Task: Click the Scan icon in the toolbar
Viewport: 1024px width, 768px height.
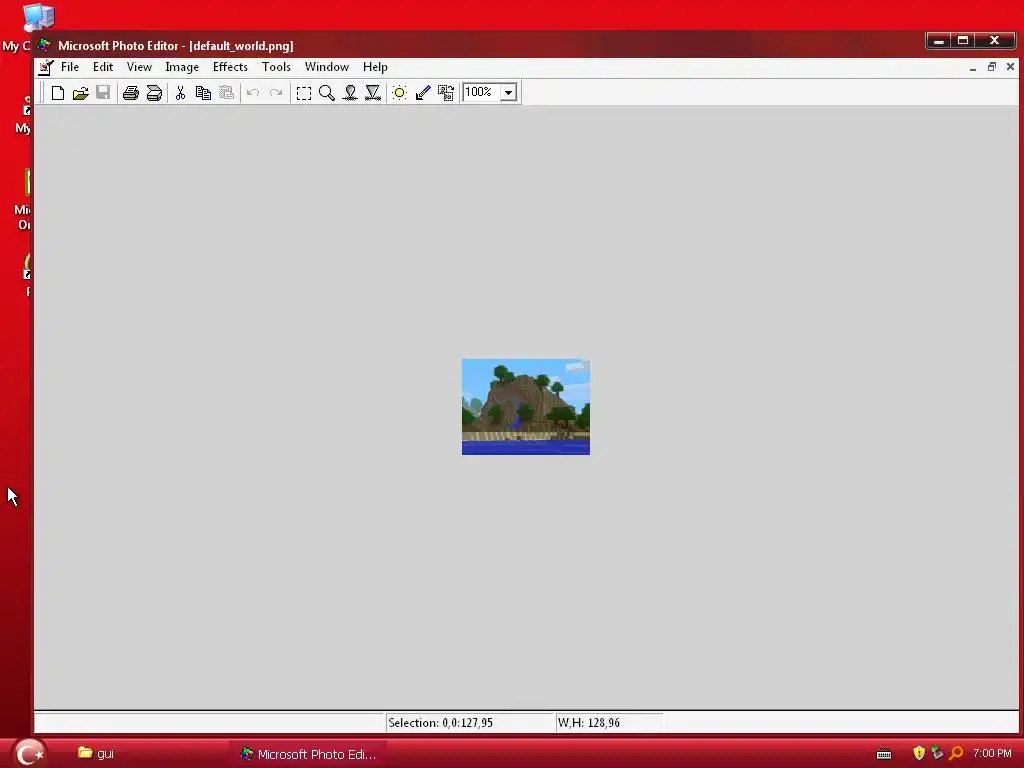Action: (x=154, y=93)
